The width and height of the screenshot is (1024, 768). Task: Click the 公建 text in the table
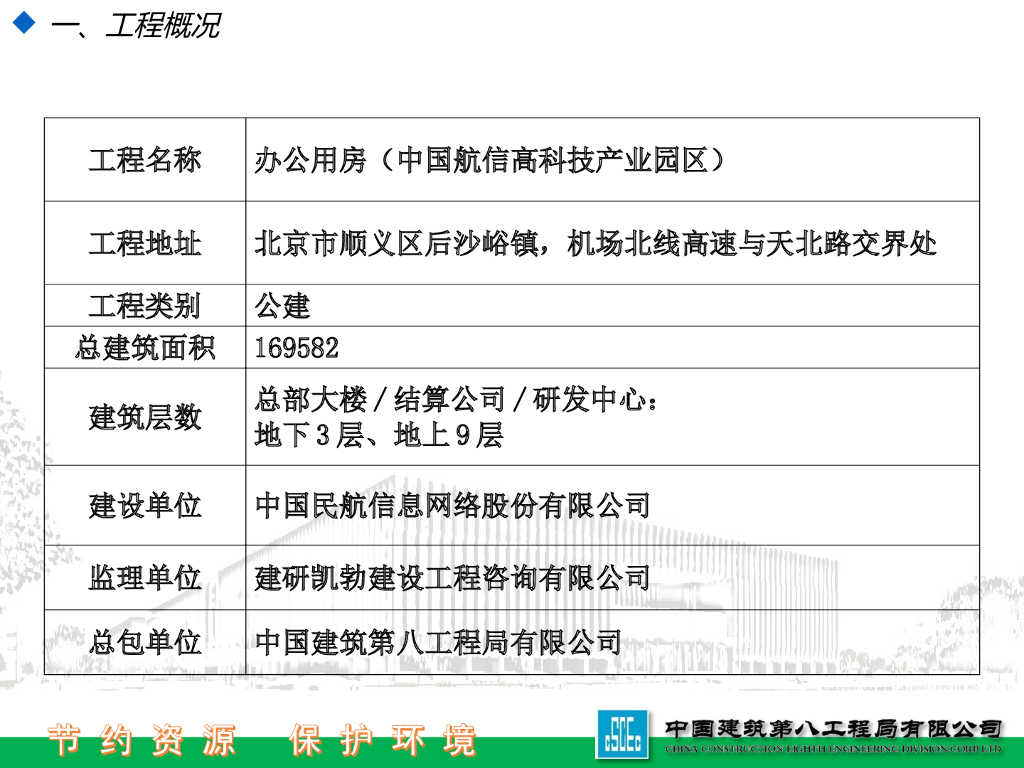coord(283,307)
